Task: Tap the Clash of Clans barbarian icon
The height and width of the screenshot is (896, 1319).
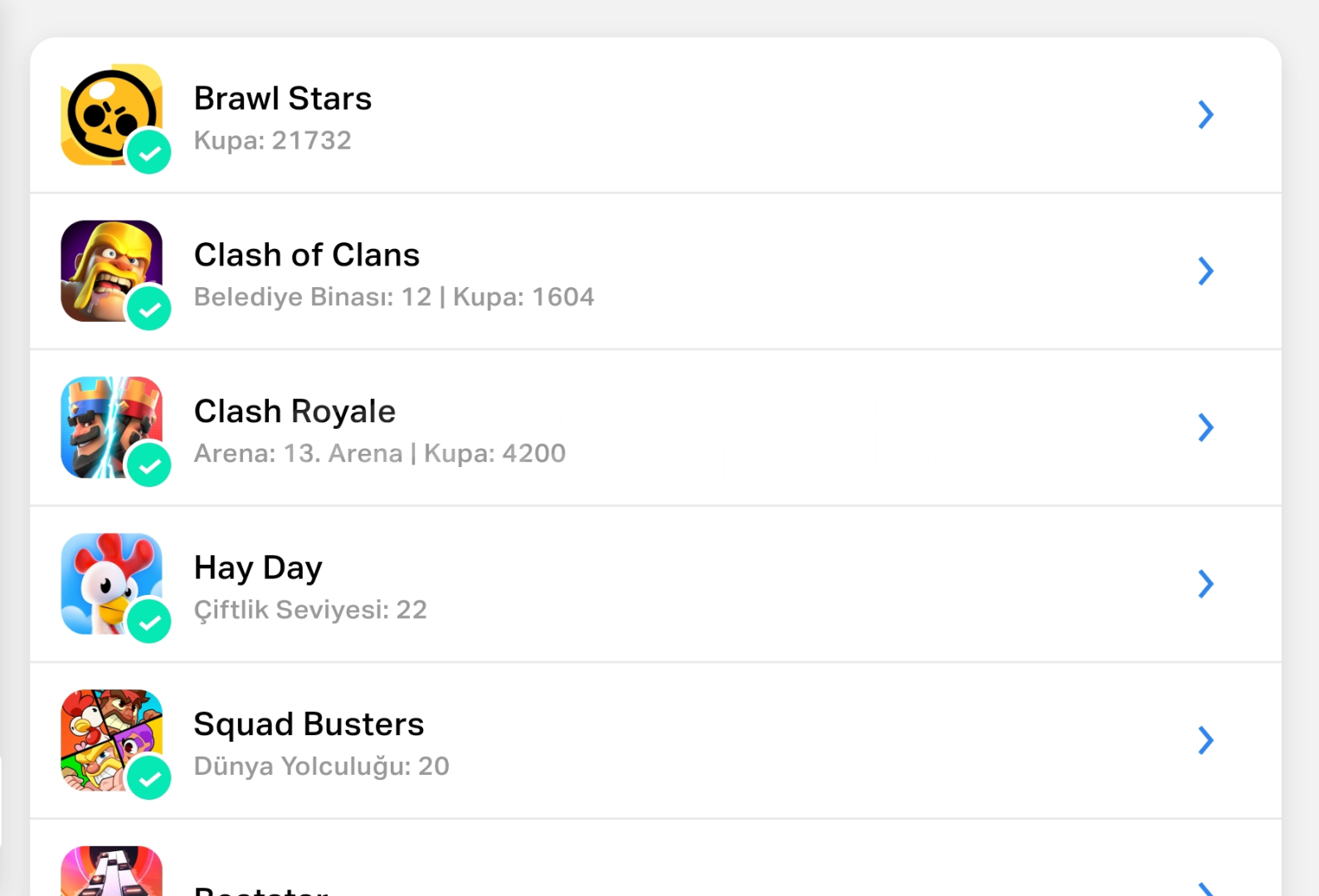Action: click(111, 270)
